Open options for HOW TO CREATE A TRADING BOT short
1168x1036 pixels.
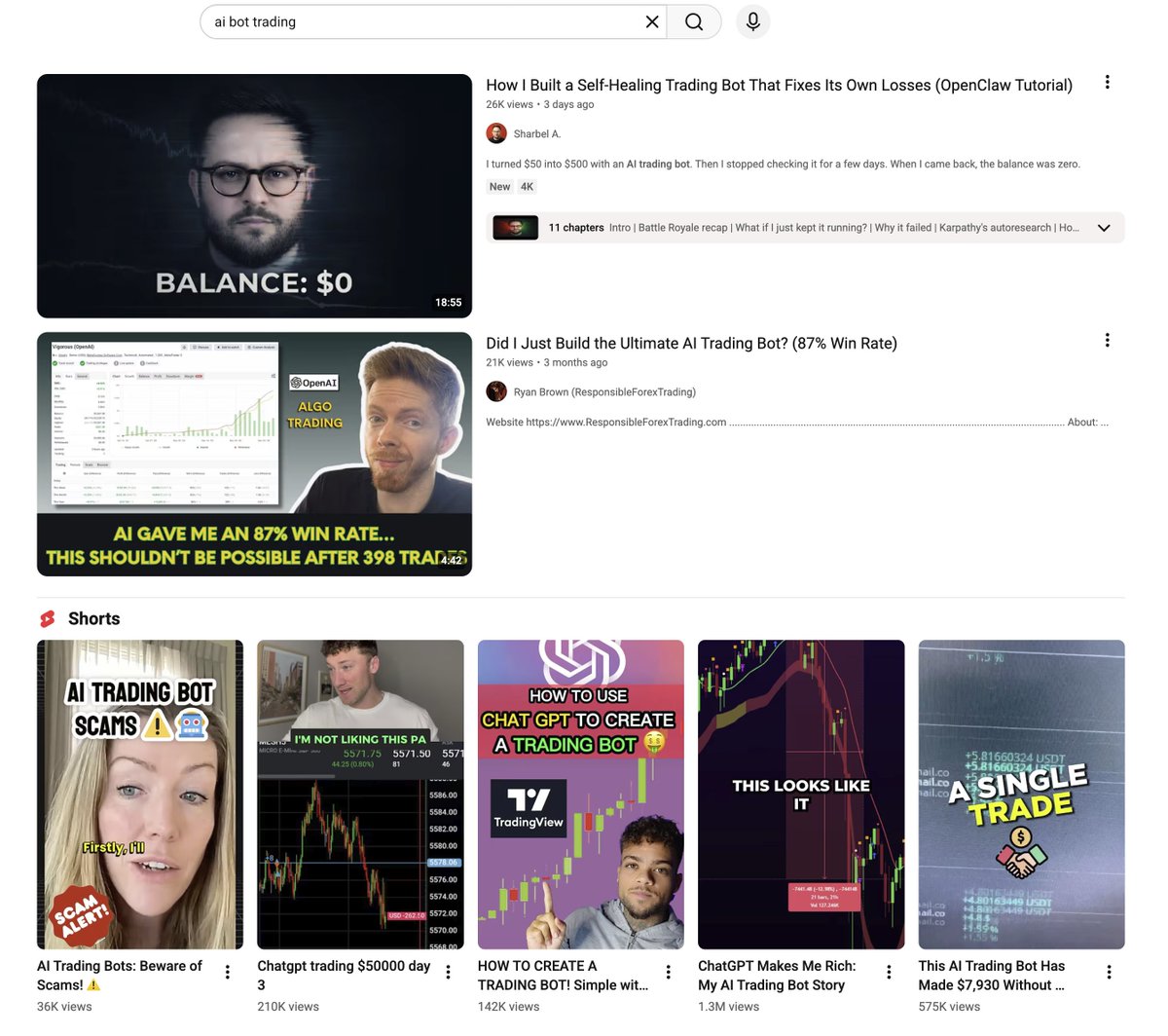click(668, 972)
